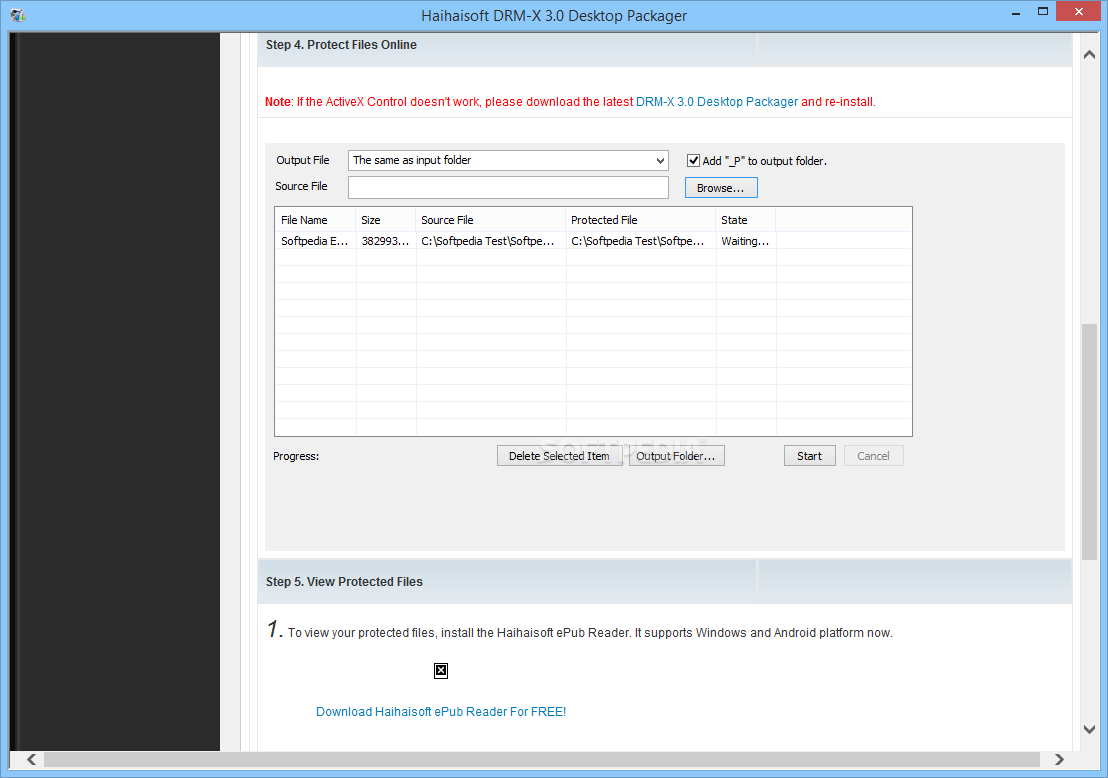This screenshot has height=778, width=1108.
Task: Click the horizontal scrollbar left arrow
Action: [31, 759]
